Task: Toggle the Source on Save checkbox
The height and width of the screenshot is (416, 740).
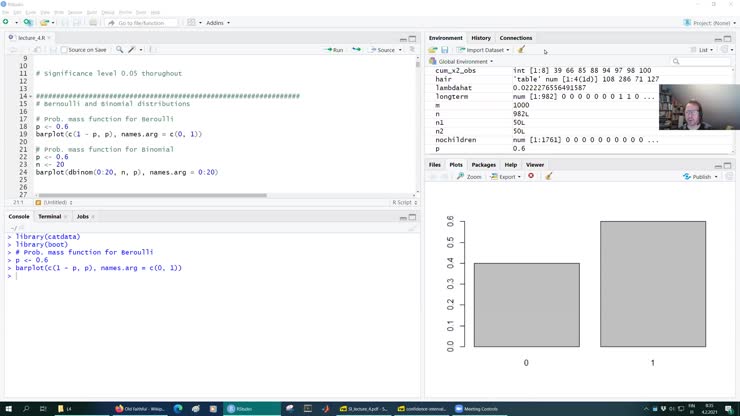Action: pos(64,50)
